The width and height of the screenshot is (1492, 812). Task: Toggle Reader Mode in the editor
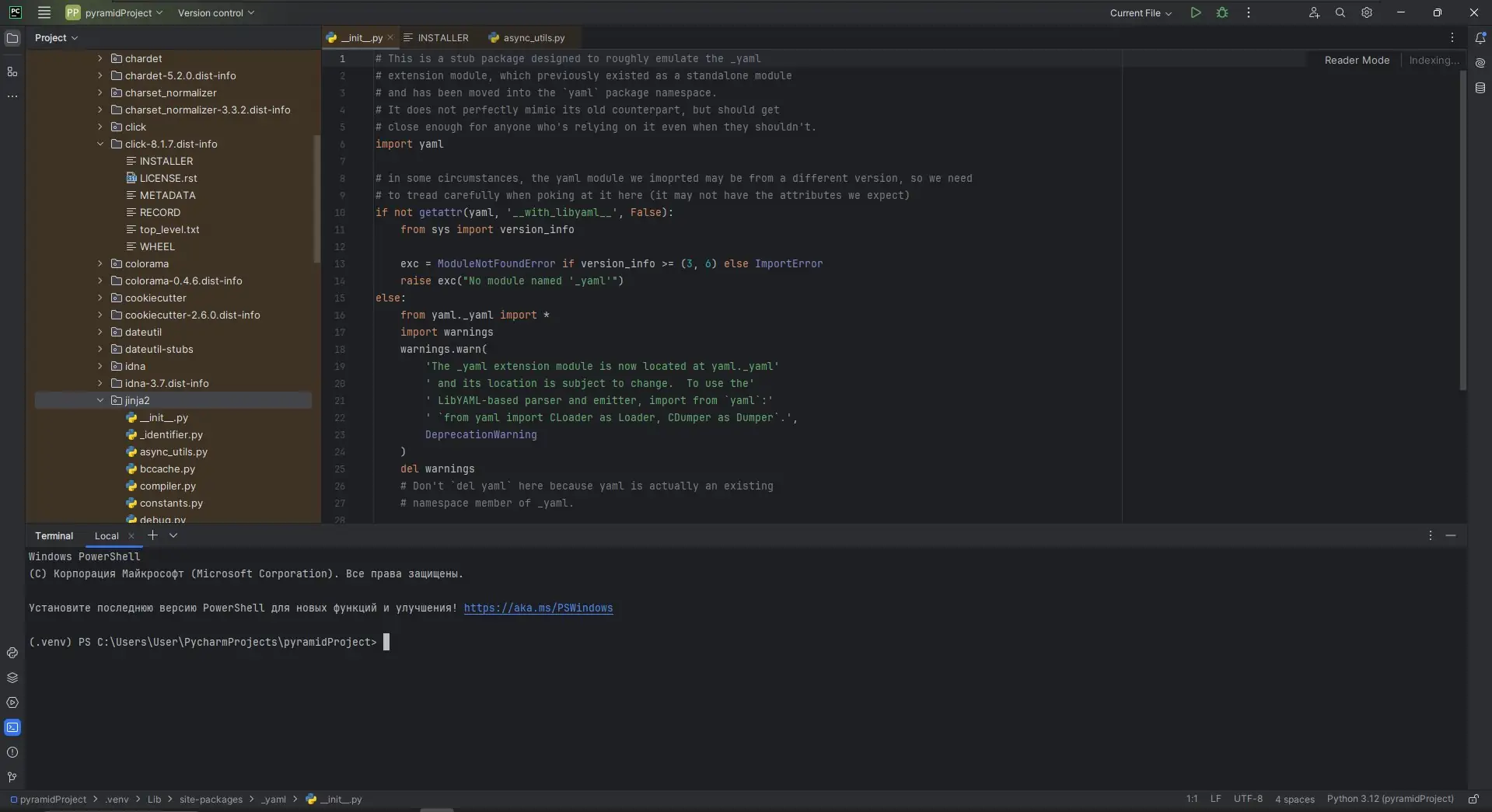[1357, 60]
